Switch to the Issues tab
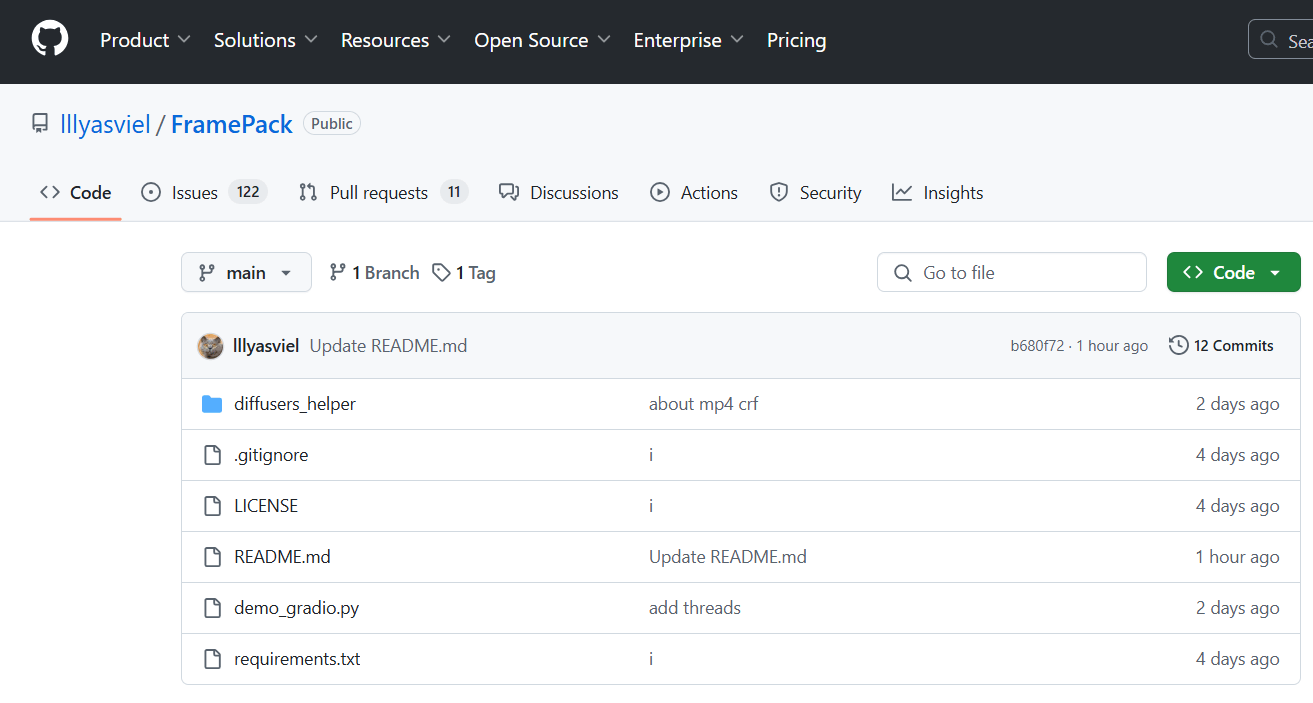The image size is (1313, 703). point(204,193)
